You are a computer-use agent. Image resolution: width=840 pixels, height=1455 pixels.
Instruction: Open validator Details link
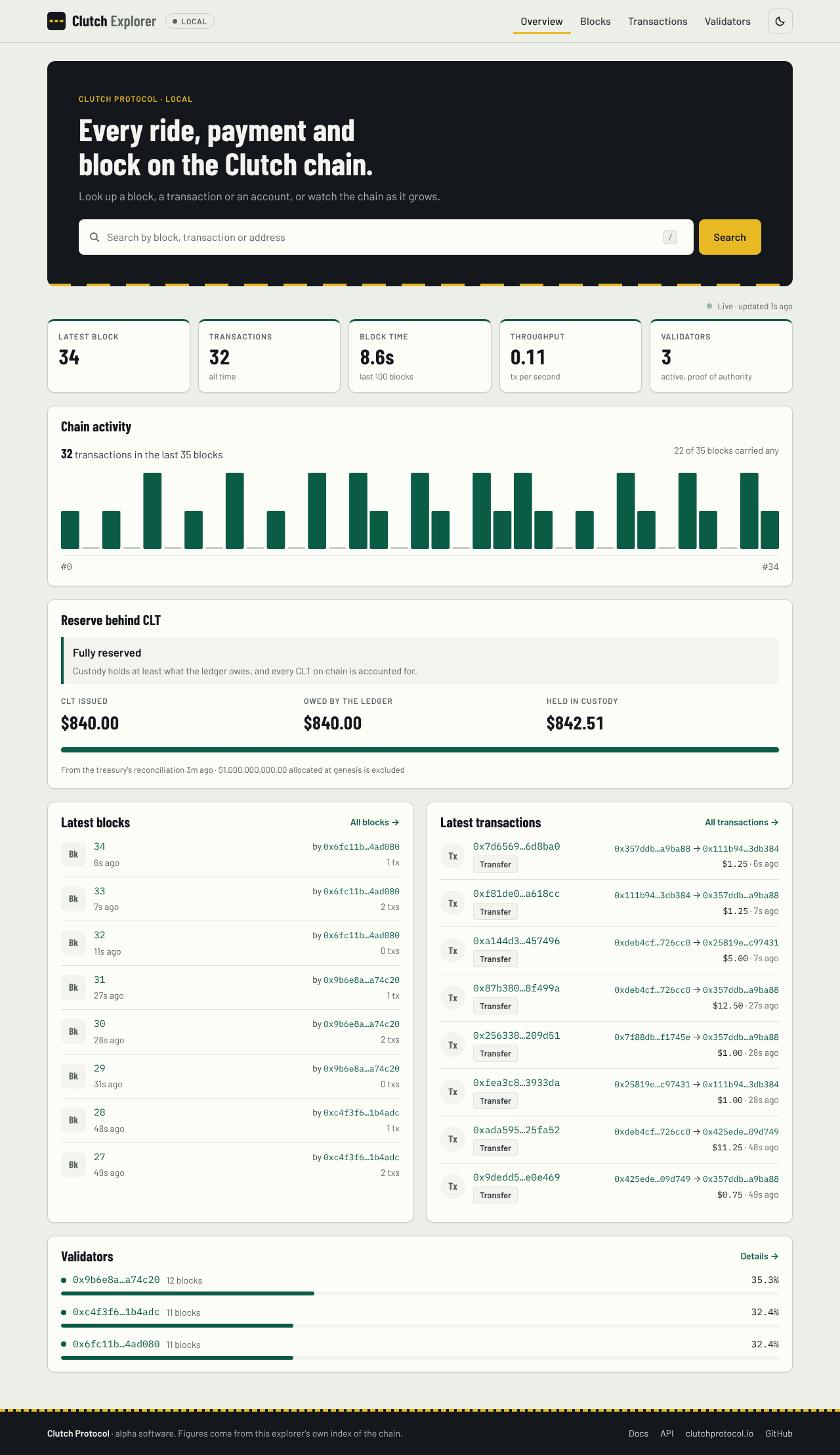pos(759,1256)
